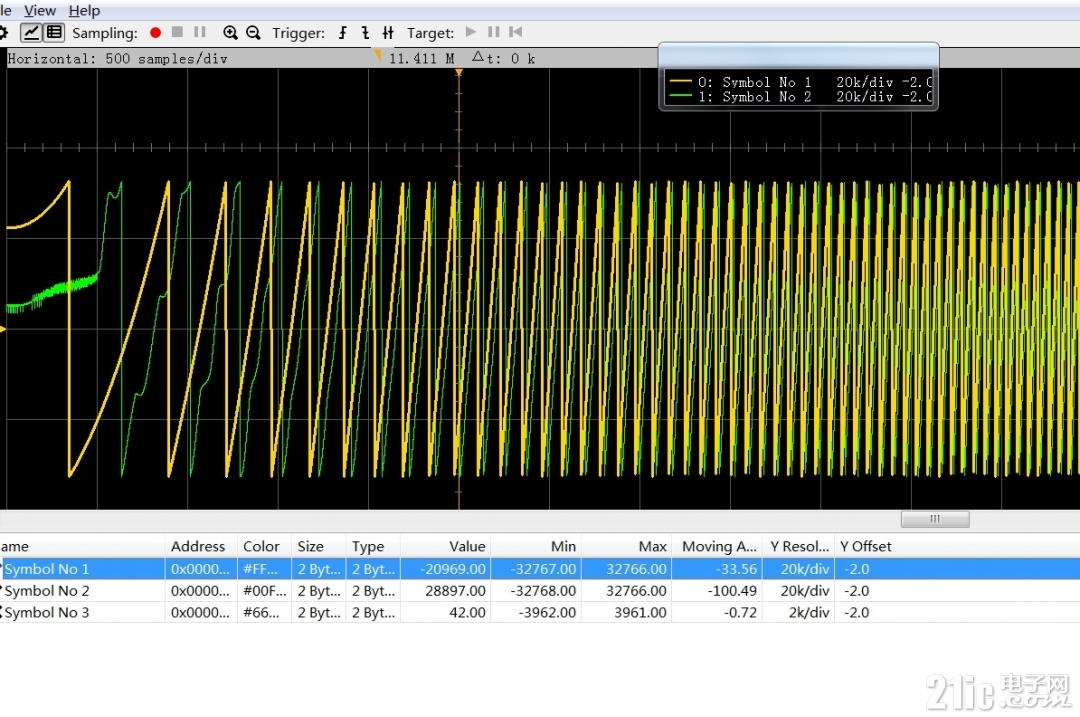The width and height of the screenshot is (1080, 717).
Task: Click the Y Resol... column header
Action: point(799,546)
